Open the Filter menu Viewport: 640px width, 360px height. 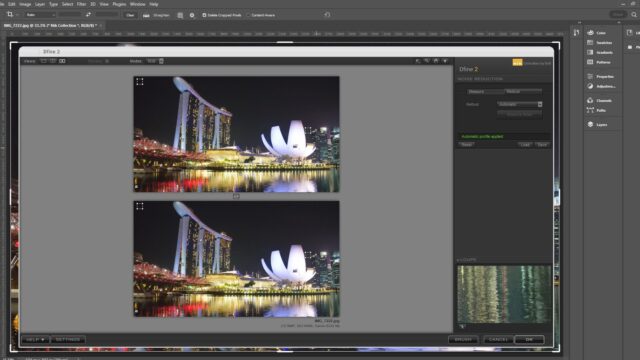82,4
